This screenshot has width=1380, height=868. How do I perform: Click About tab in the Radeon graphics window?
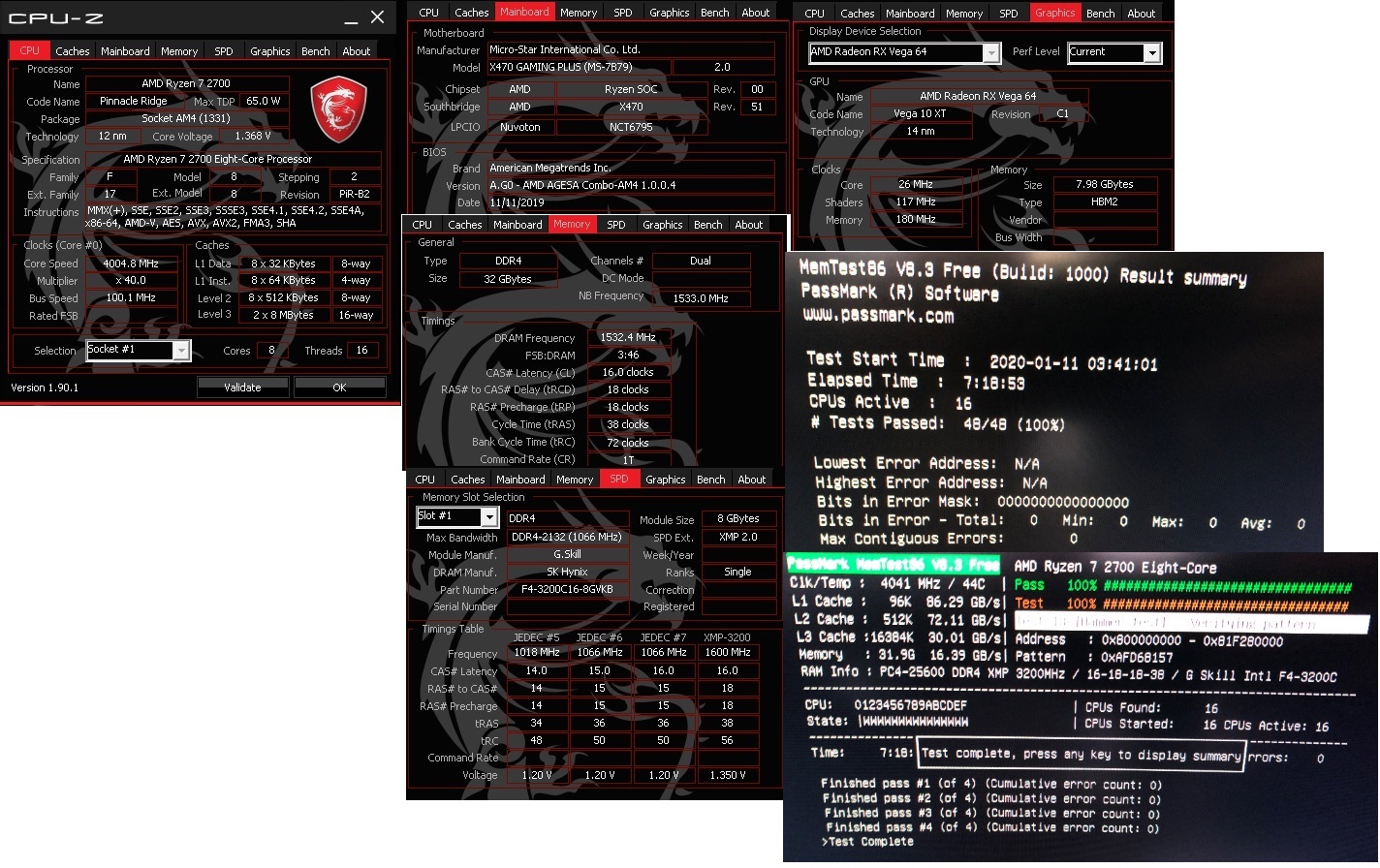point(1142,14)
